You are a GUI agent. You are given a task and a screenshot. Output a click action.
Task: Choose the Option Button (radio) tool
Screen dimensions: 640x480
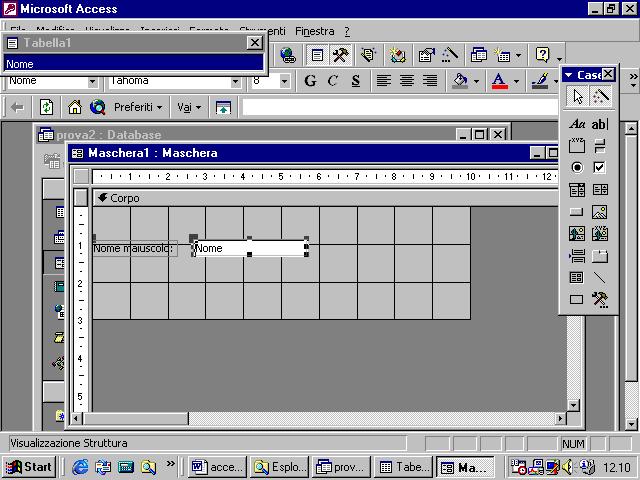[x=577, y=167]
